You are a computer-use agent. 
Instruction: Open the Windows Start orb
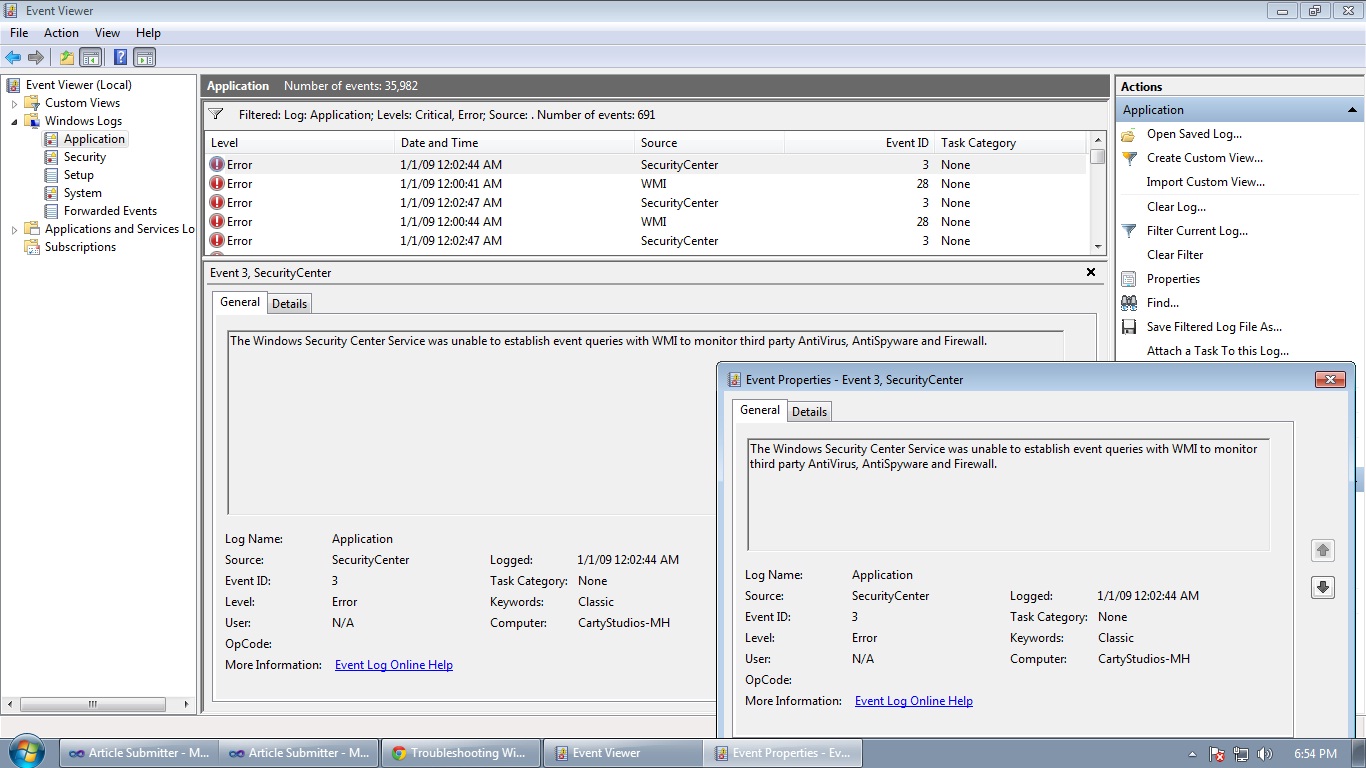(x=26, y=752)
